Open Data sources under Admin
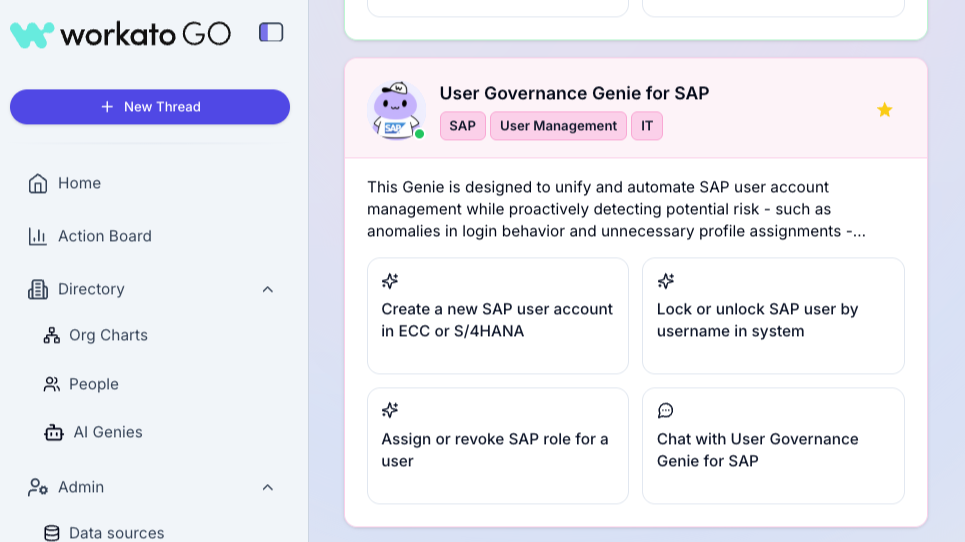The height and width of the screenshot is (542, 965). 116,532
